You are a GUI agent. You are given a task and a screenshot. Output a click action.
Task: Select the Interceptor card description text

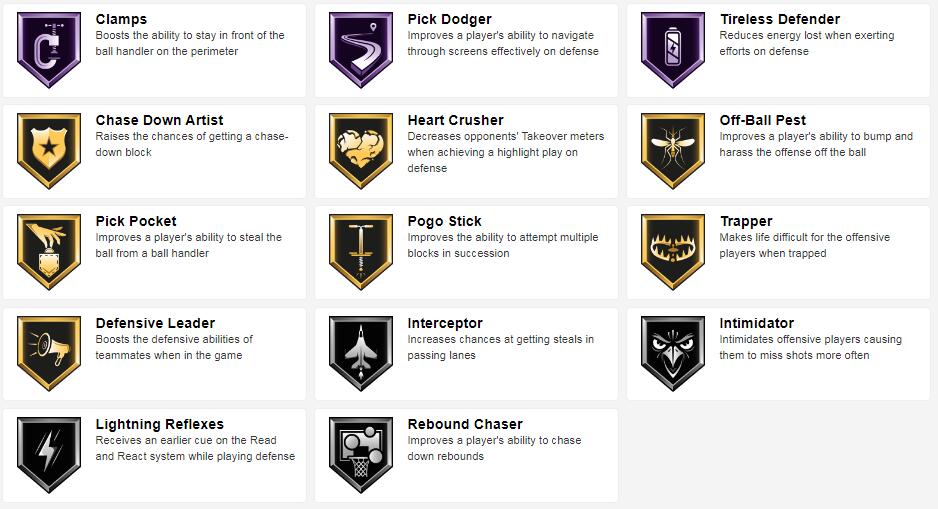click(x=501, y=348)
